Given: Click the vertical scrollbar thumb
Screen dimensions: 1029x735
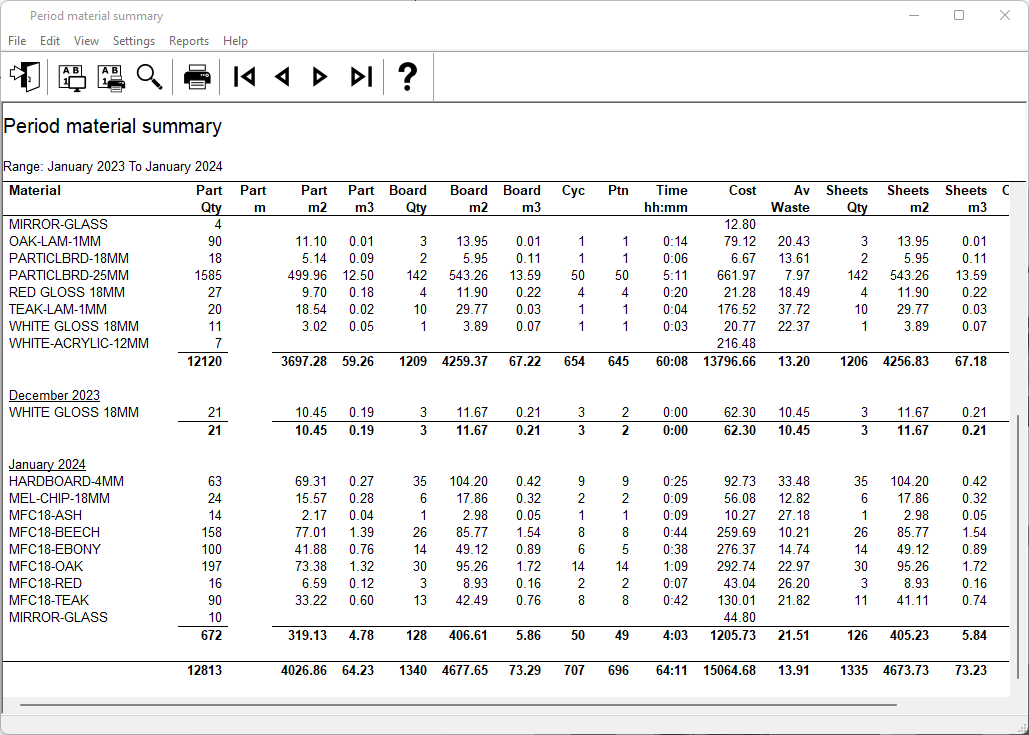Looking at the screenshot, I should [1018, 547].
